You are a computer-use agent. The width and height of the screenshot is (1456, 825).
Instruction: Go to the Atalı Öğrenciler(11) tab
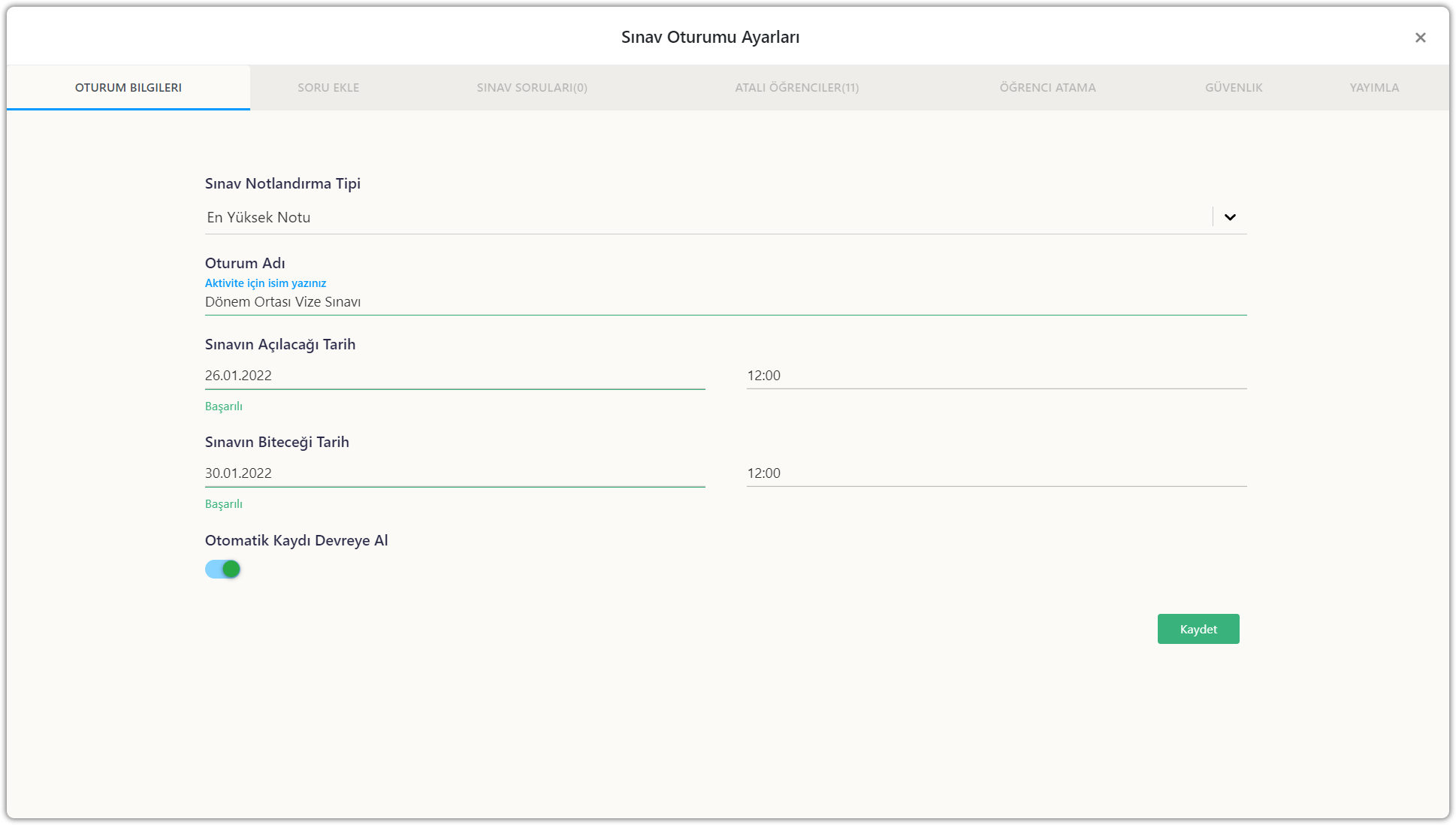point(796,88)
